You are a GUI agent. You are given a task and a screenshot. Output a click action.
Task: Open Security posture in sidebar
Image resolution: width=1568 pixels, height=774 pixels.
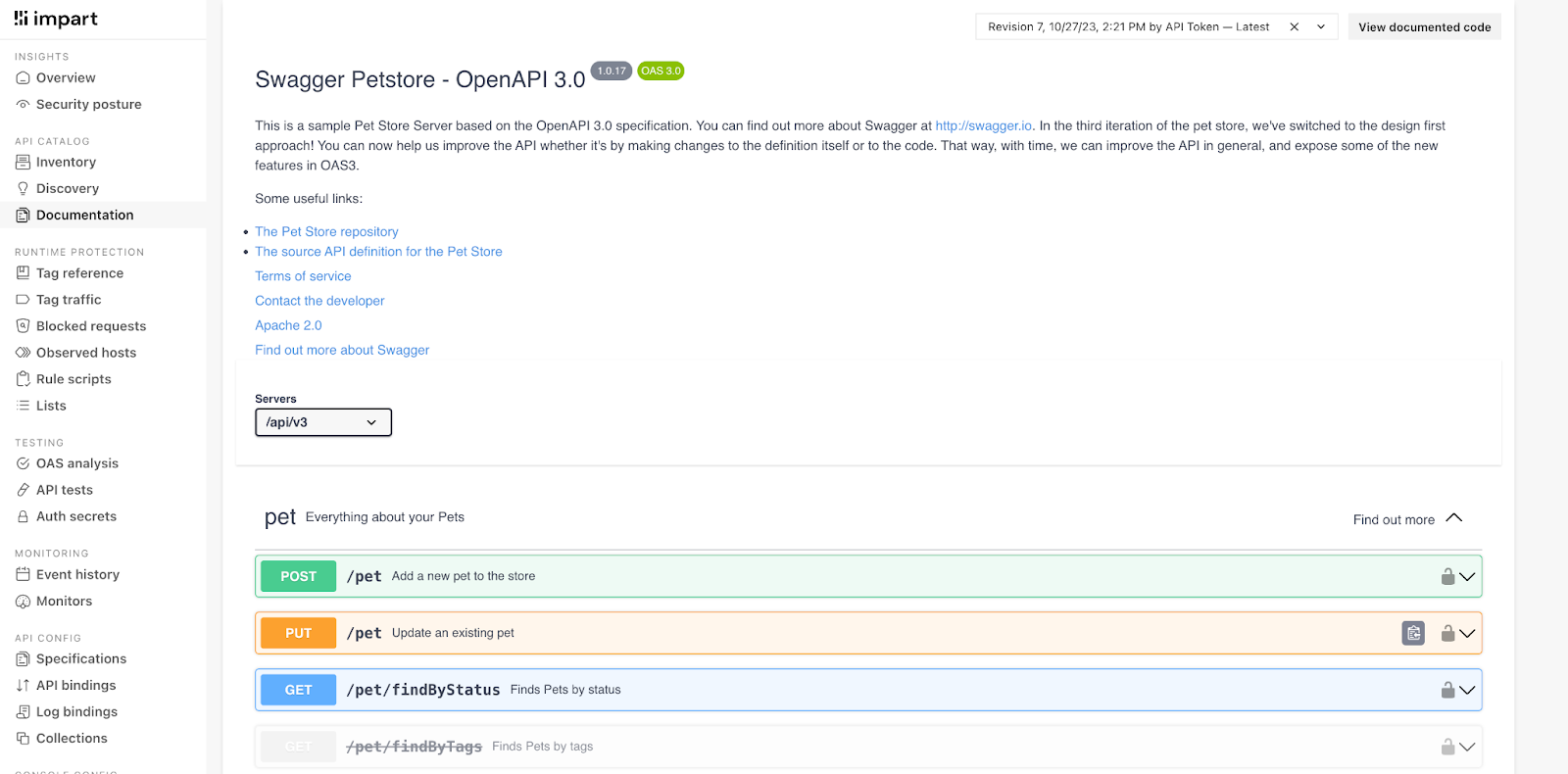pyautogui.click(x=89, y=104)
